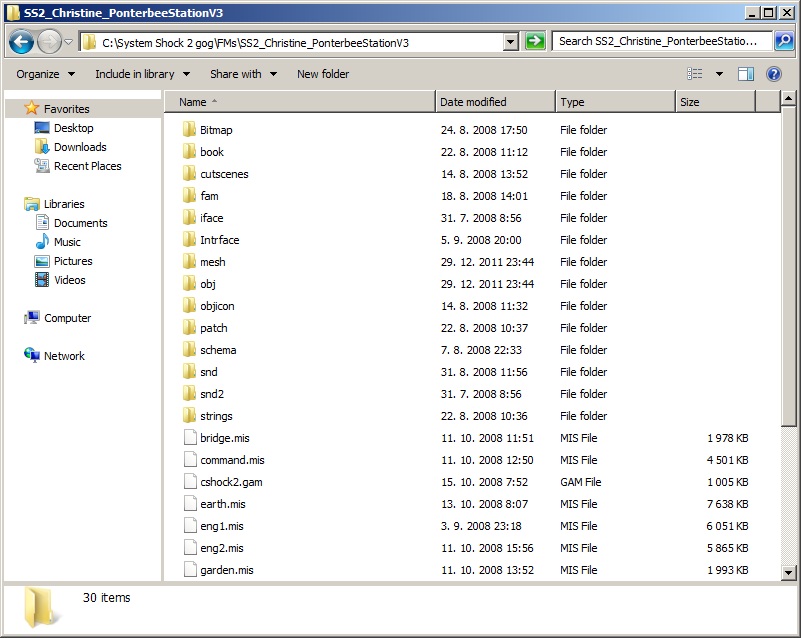Open Desktop in the navigation pane
801x638 pixels.
click(x=64, y=128)
